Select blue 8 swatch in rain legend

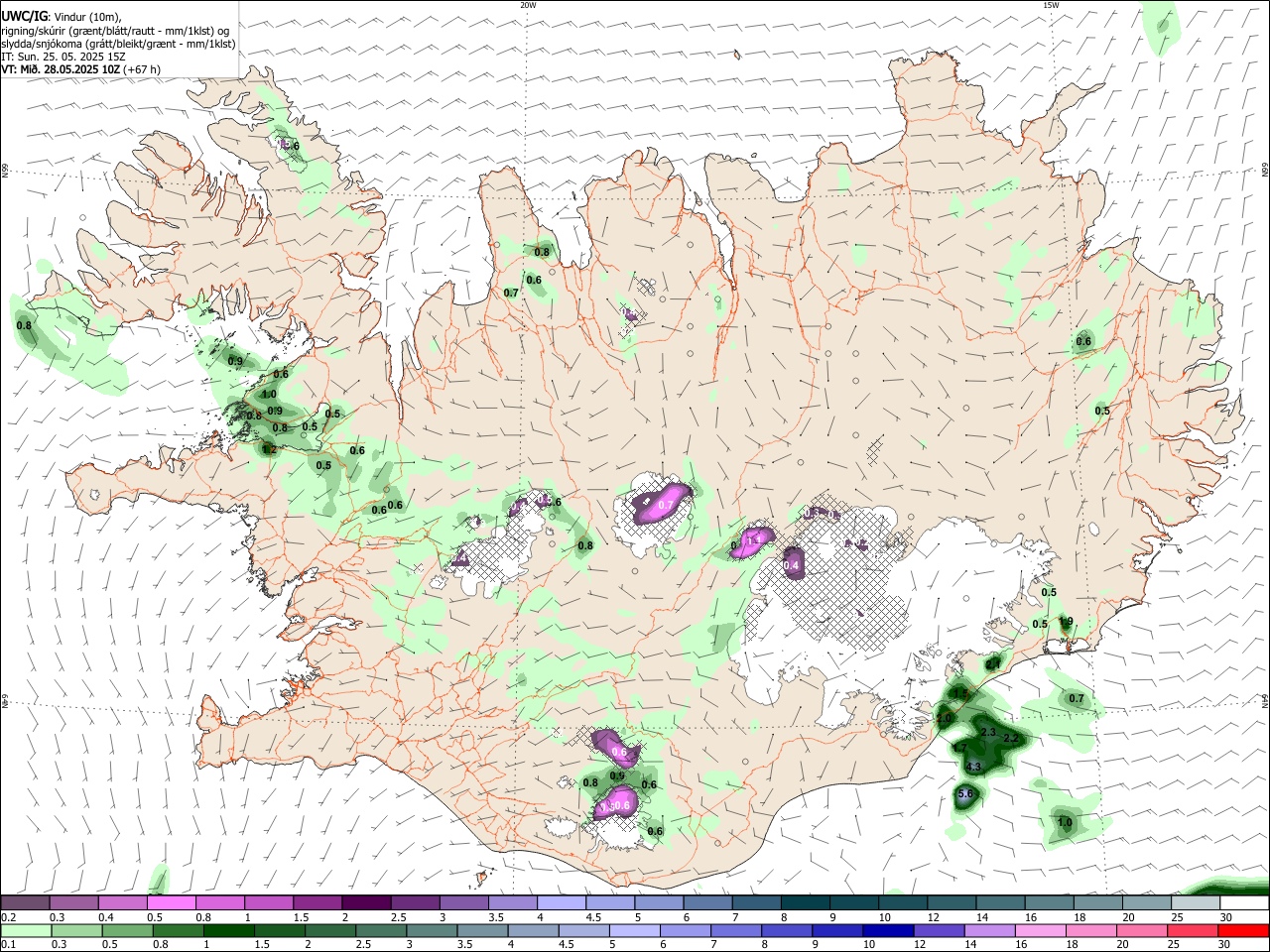point(786,930)
